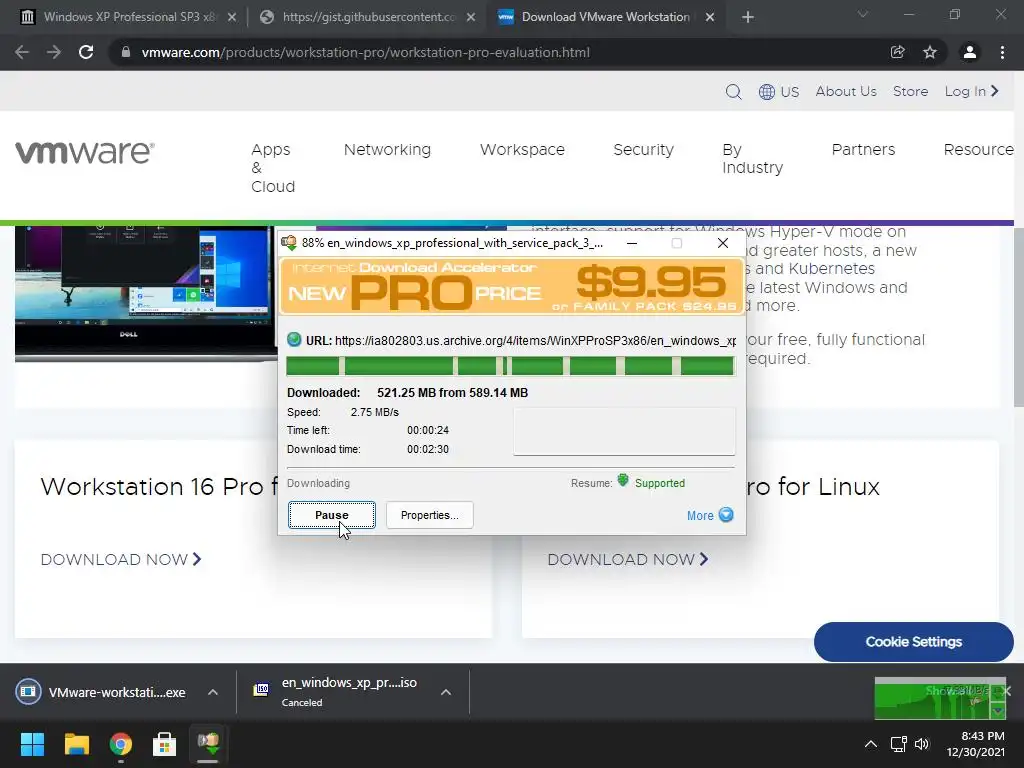The width and height of the screenshot is (1024, 768).
Task: Open Microsoft Store from taskbar
Action: 165,744
